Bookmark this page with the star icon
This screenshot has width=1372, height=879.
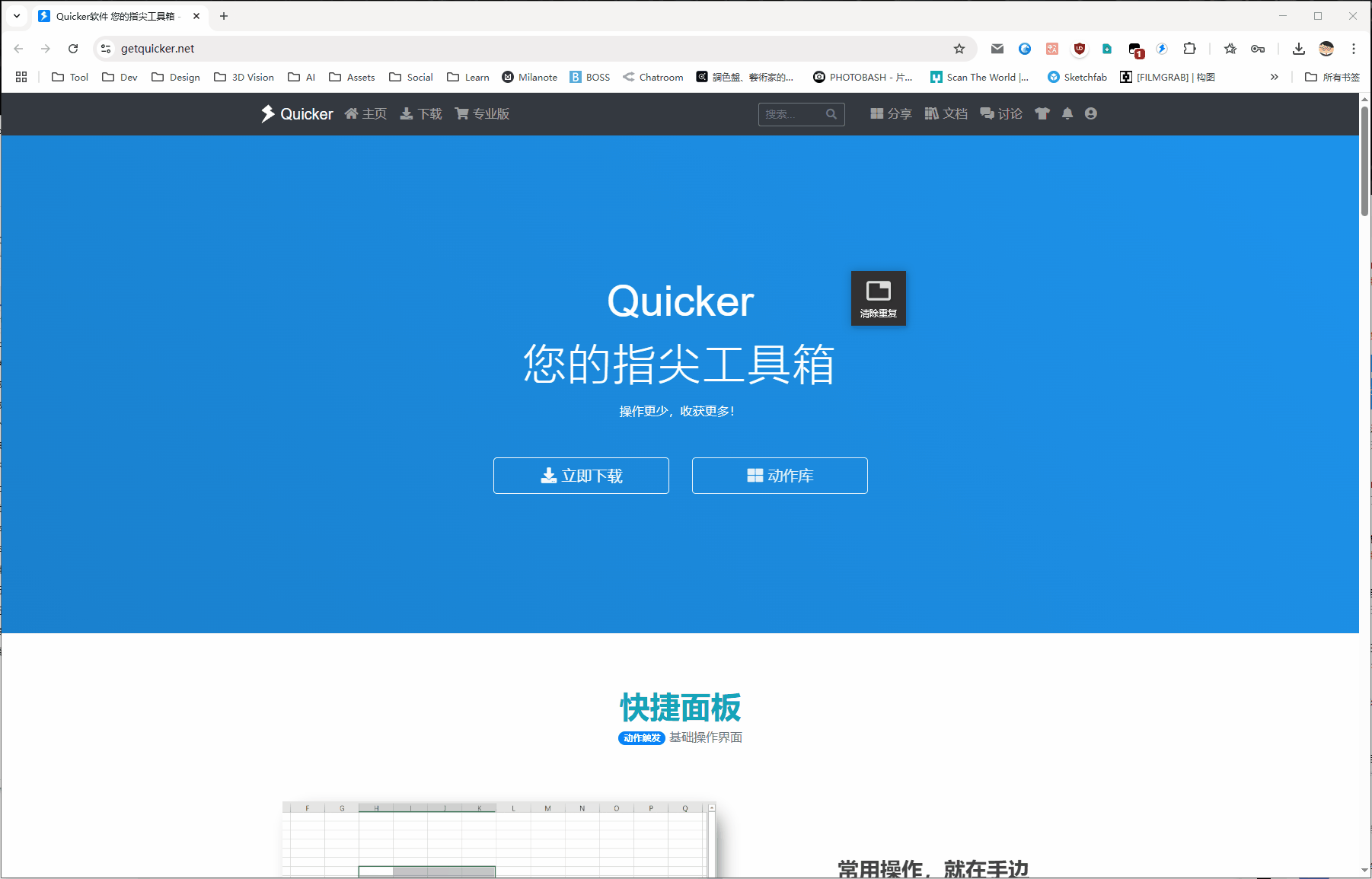pos(959,49)
